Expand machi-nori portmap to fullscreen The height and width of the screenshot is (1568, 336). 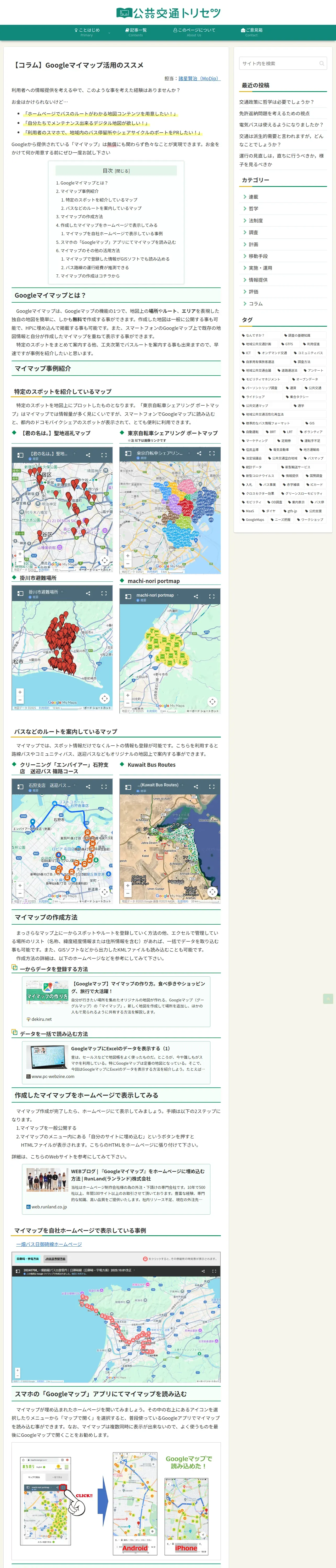click(212, 597)
